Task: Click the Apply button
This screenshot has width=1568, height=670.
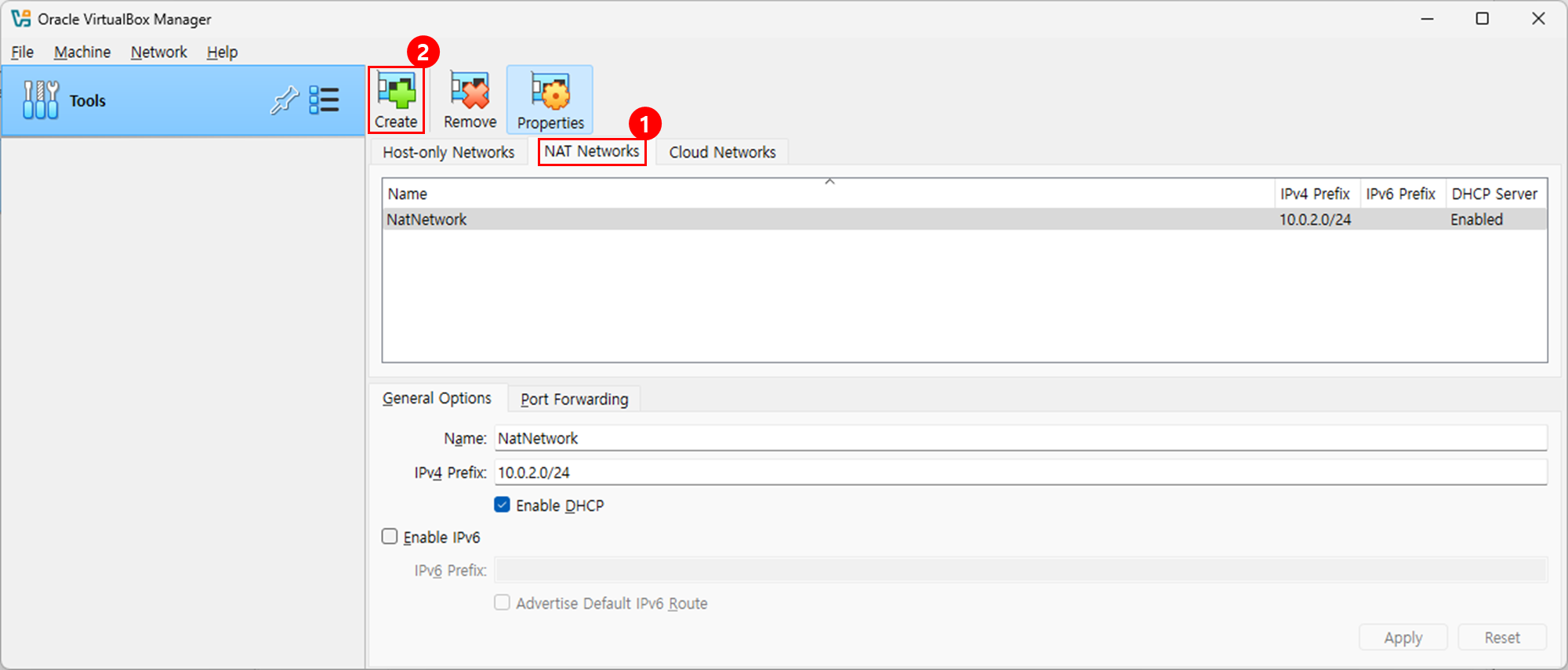Action: click(1403, 637)
